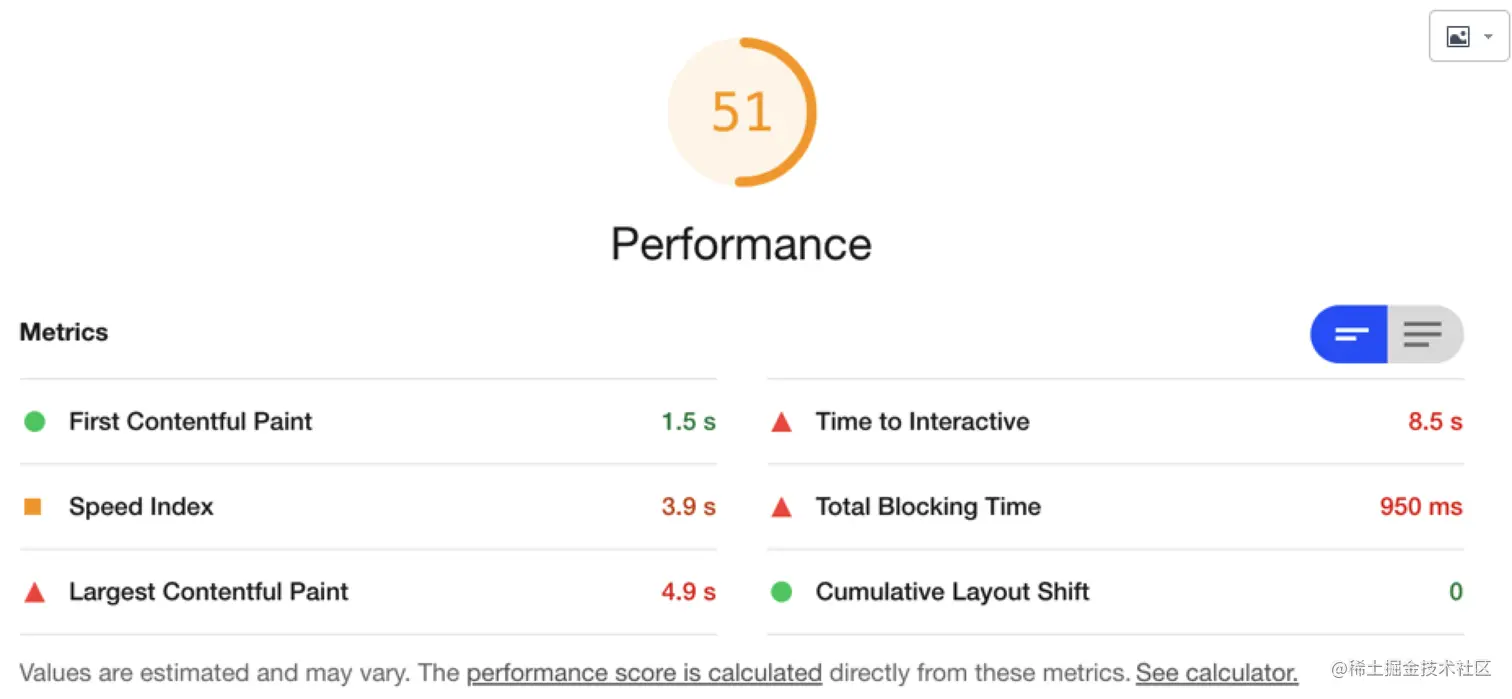Click the red Time to Interactive triangle
Screen dimensions: 1512x699
(782, 423)
